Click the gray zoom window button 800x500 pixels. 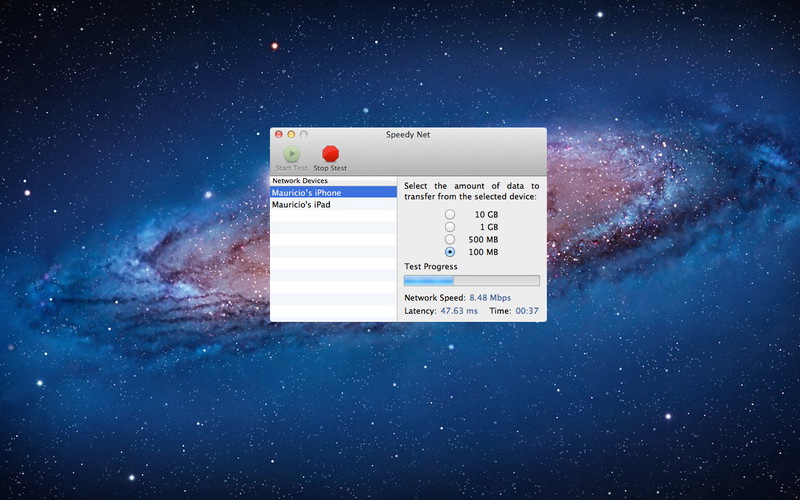pyautogui.click(x=304, y=134)
